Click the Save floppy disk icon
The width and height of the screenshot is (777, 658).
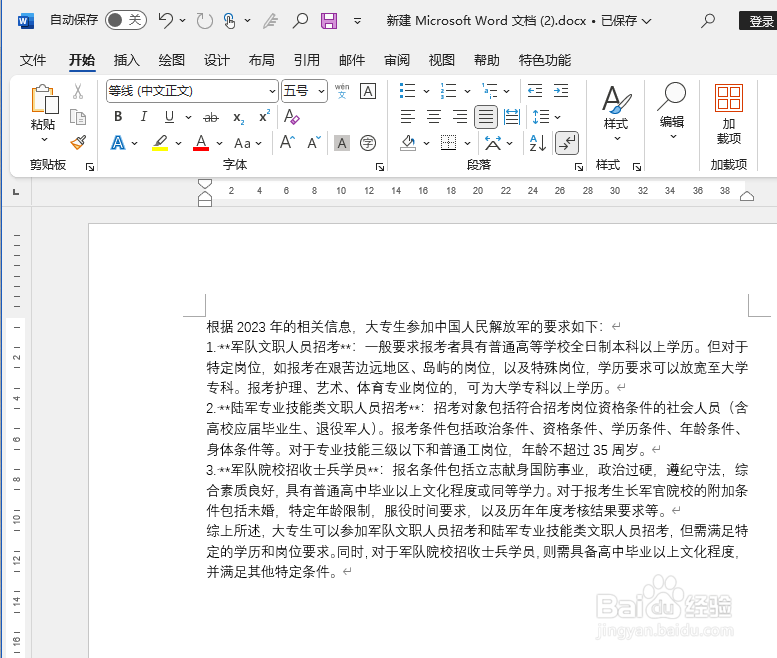coord(329,21)
